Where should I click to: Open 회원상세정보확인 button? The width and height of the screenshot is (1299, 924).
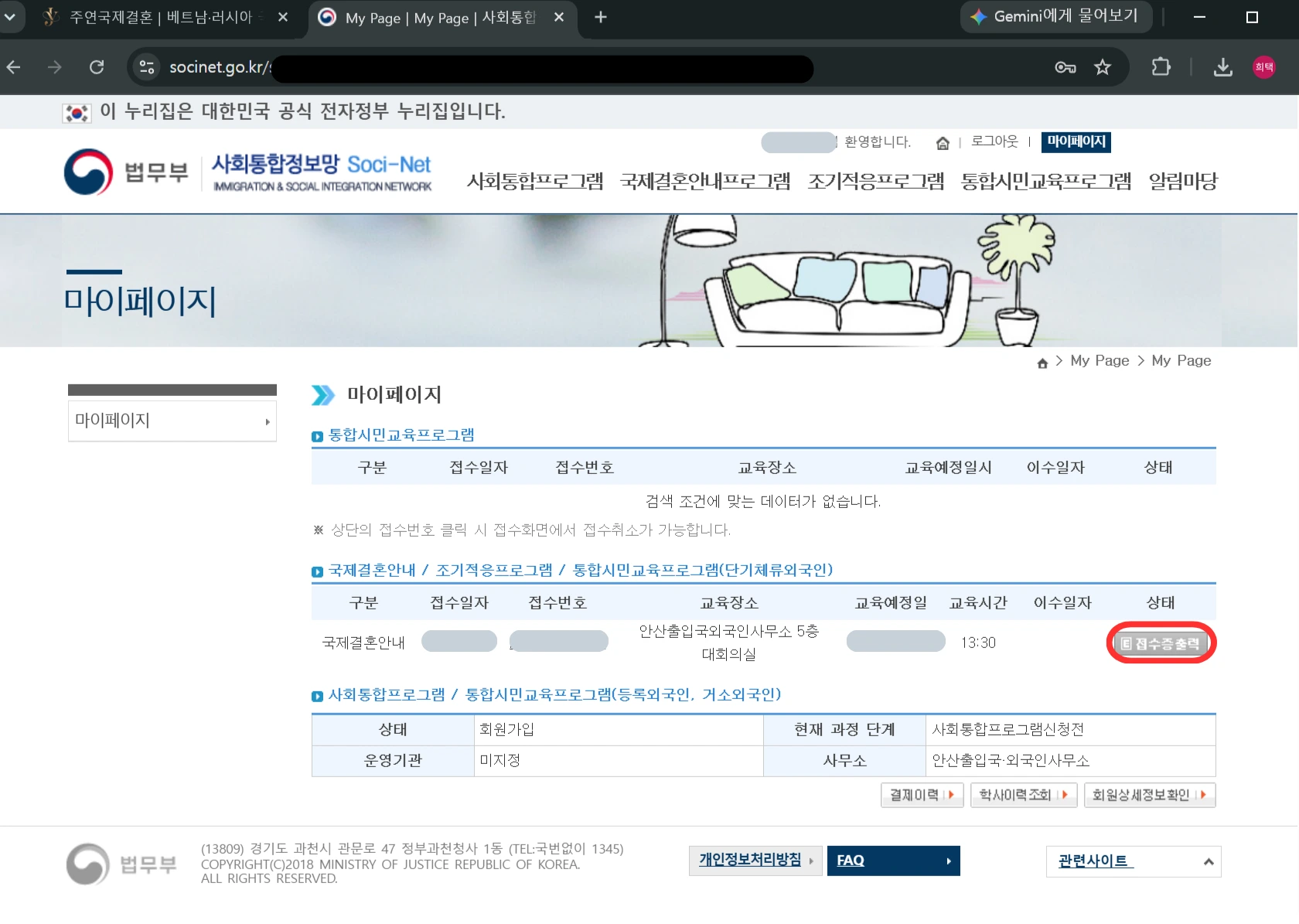1150,795
